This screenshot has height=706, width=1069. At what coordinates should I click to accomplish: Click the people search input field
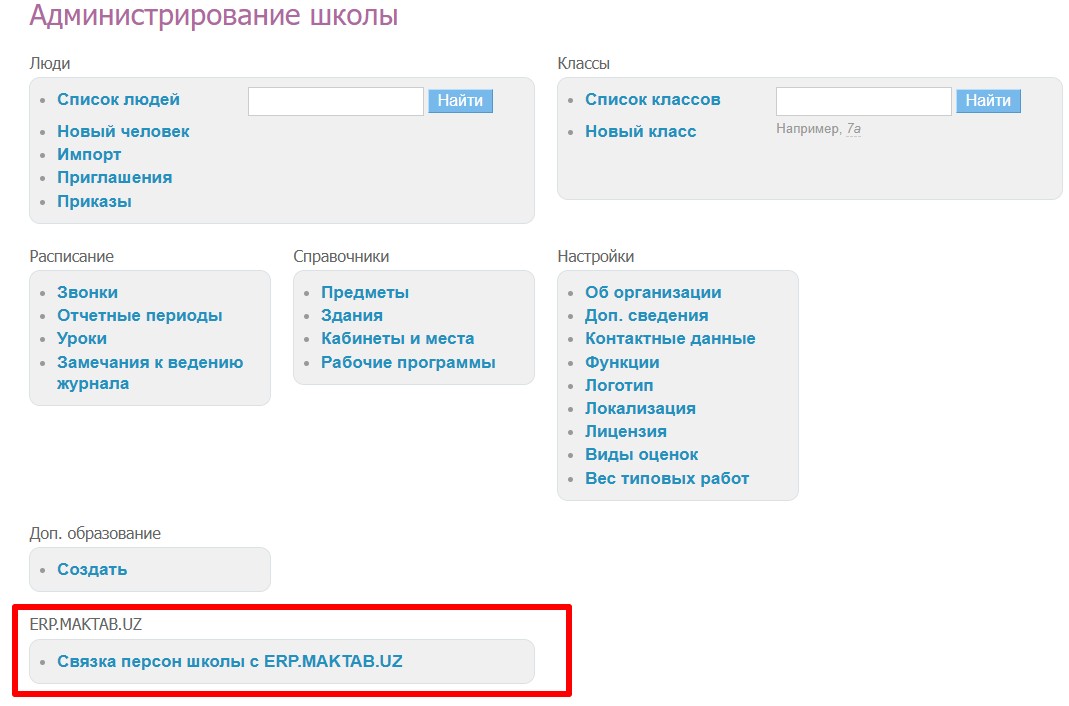[x=335, y=100]
